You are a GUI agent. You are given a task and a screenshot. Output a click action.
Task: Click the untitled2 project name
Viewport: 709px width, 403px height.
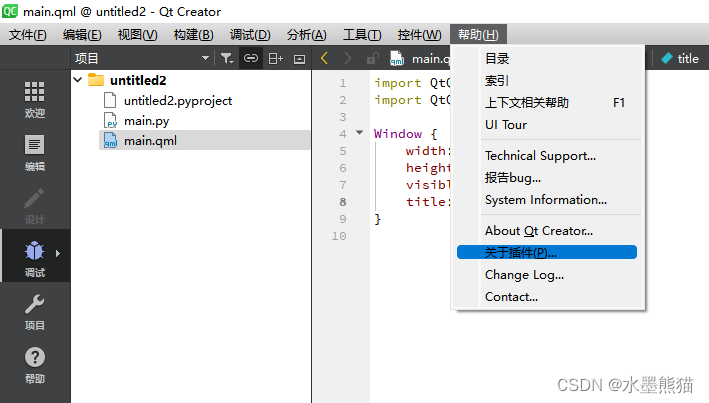point(138,80)
